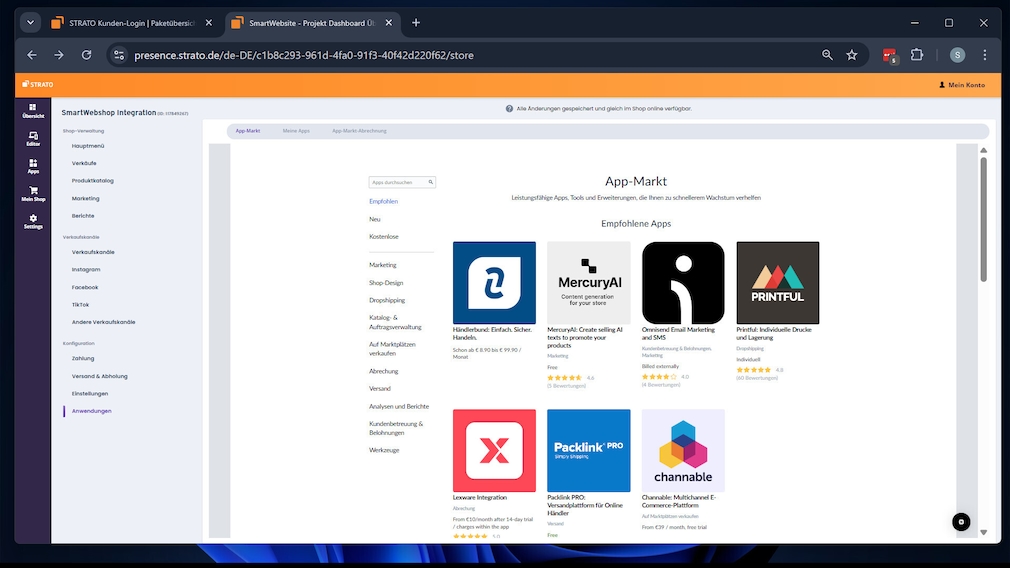Select the Berichte sidebar item
This screenshot has height=568, width=1010.
pos(82,216)
